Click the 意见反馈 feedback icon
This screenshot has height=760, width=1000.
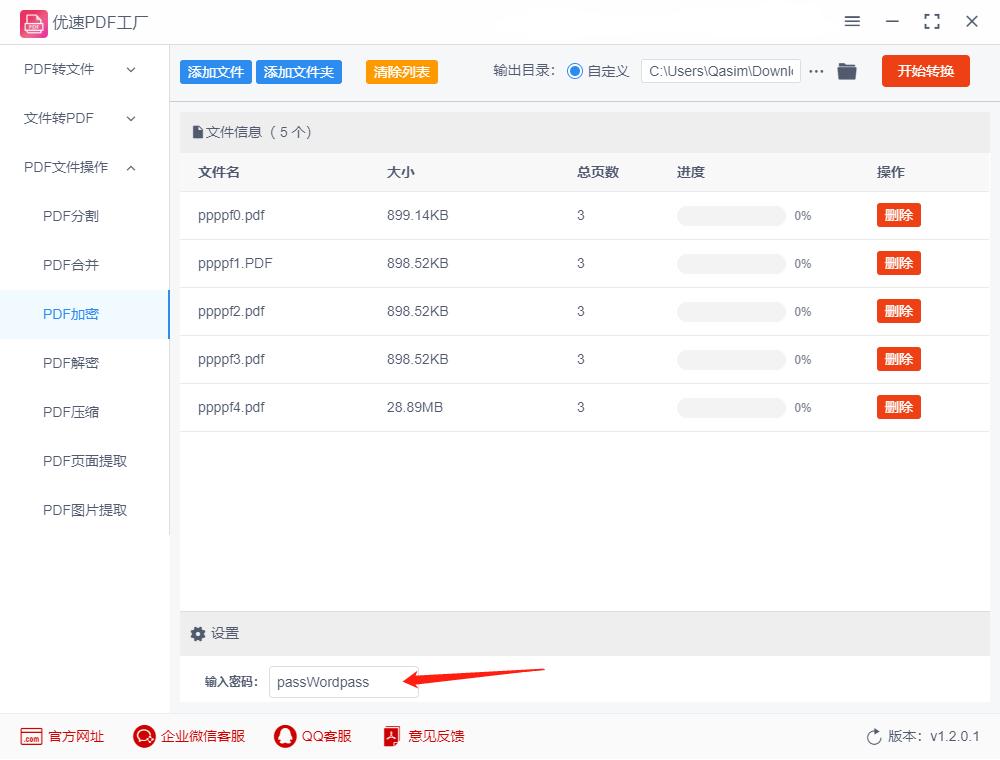click(391, 736)
